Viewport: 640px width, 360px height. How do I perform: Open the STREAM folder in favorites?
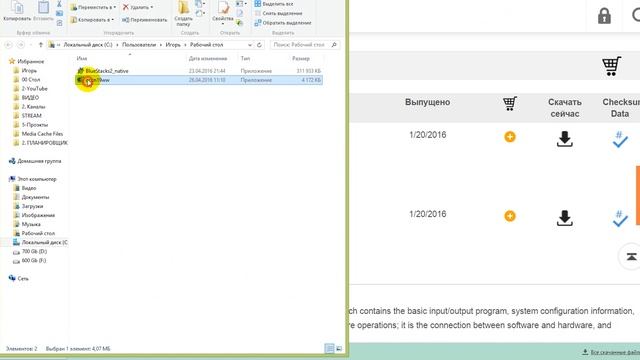point(31,116)
